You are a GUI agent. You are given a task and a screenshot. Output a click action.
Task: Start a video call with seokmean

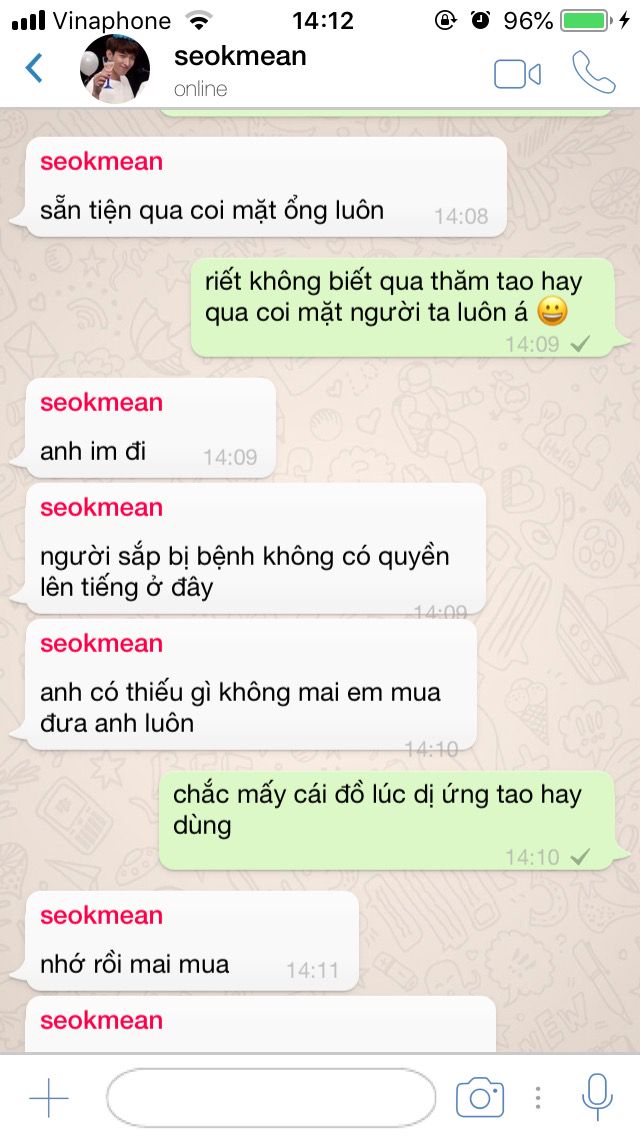click(518, 74)
